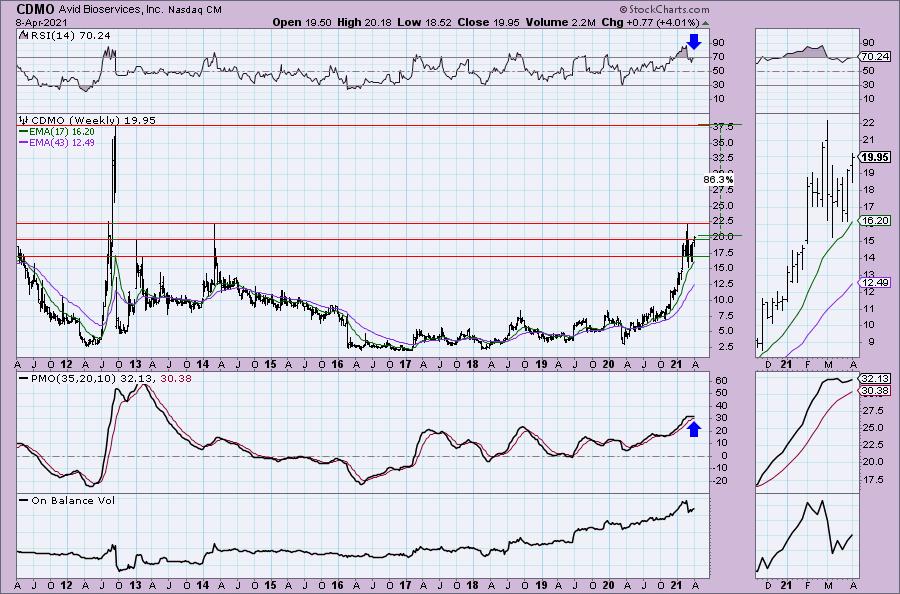Select the Low 18.52 value
The width and height of the screenshot is (900, 594).
click(x=425, y=22)
